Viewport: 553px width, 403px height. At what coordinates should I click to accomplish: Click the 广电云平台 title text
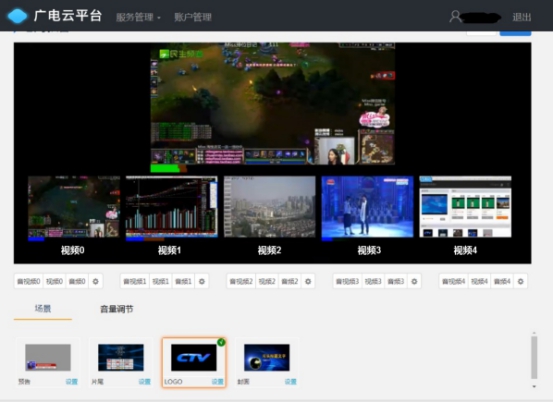coord(68,16)
